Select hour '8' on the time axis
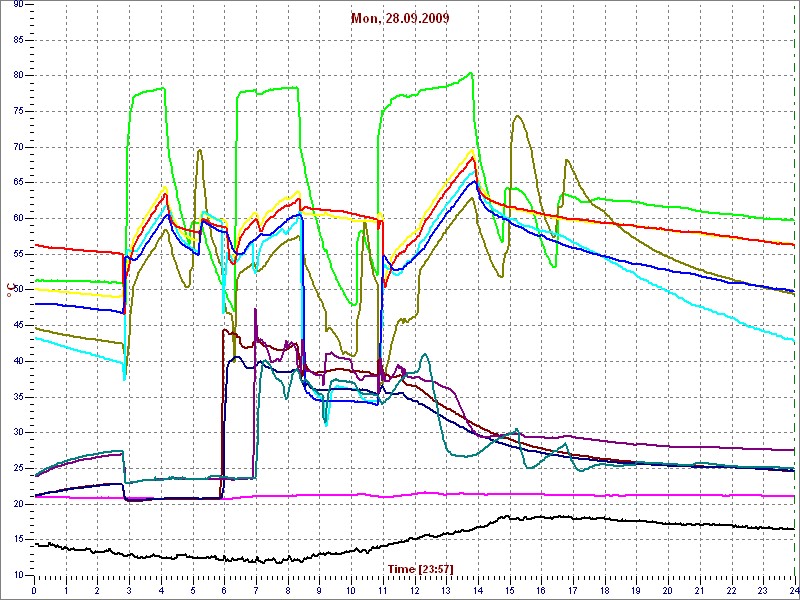The width and height of the screenshot is (800, 600). (x=288, y=590)
